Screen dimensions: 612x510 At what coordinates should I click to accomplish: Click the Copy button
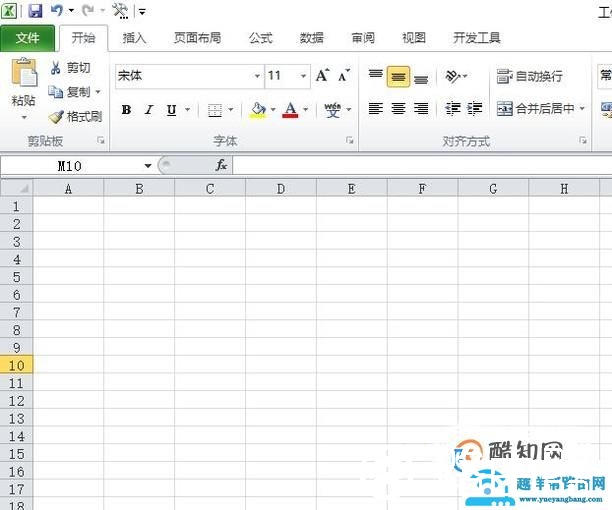[x=70, y=92]
